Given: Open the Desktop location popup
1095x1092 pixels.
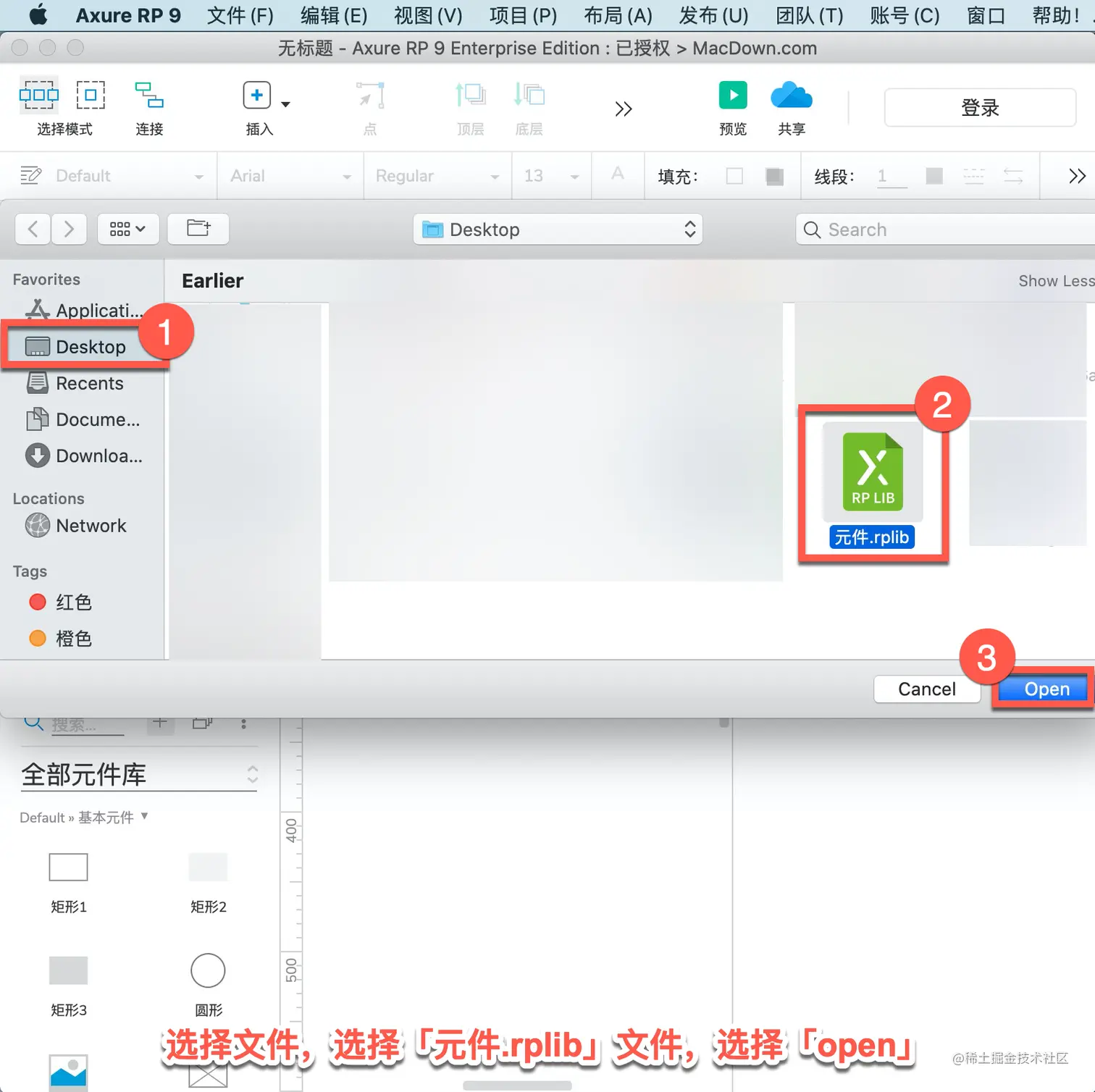Looking at the screenshot, I should coord(558,230).
